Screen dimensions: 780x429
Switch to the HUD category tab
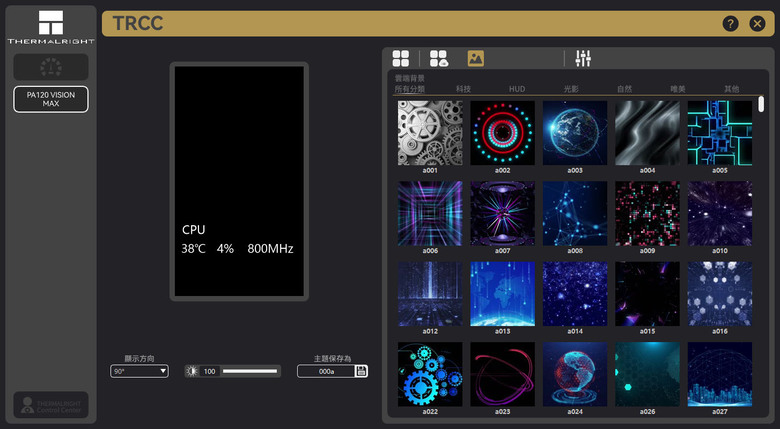pyautogui.click(x=517, y=89)
